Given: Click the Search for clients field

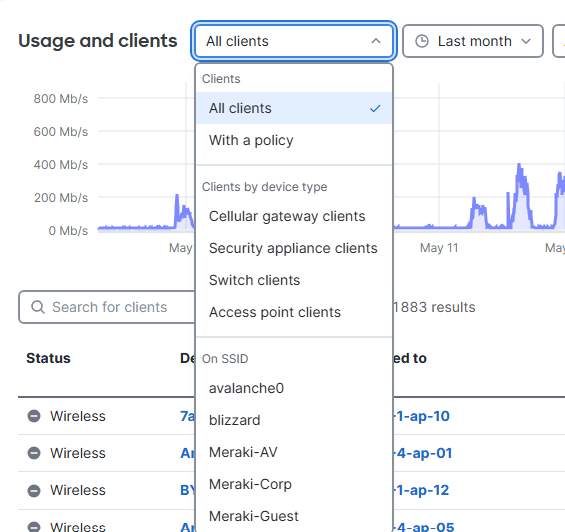Looking at the screenshot, I should (107, 307).
